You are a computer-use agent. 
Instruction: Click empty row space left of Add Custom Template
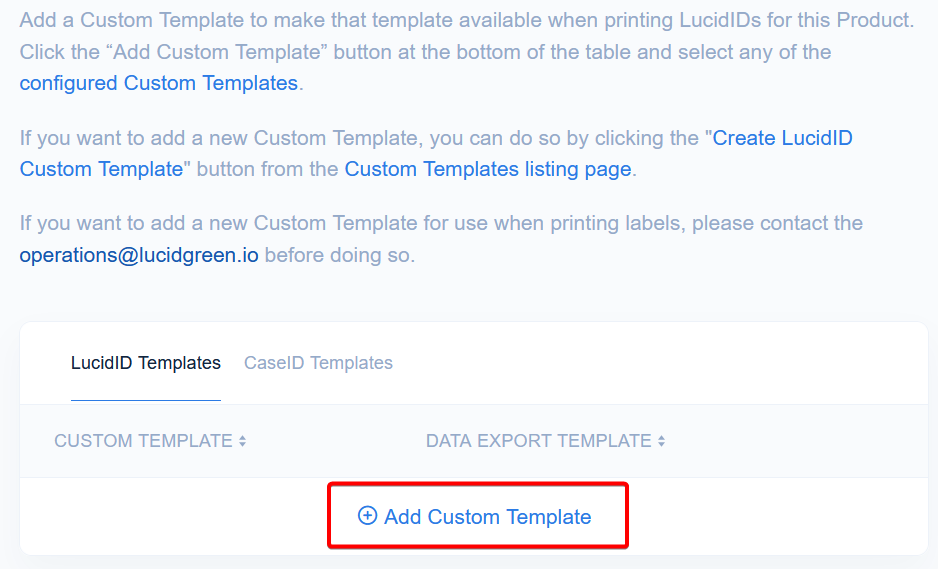pos(170,516)
